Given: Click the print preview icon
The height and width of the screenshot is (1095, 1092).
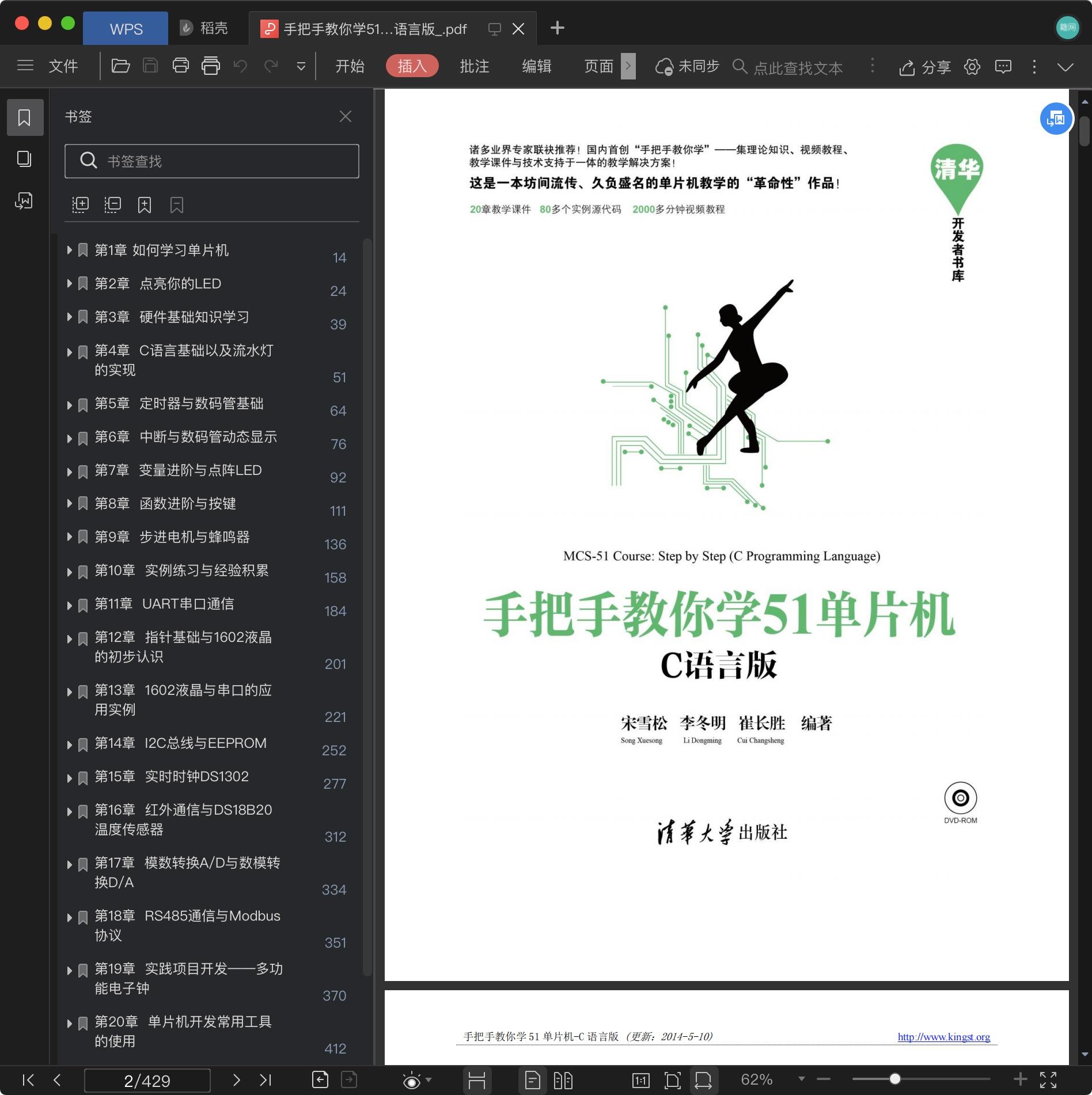Looking at the screenshot, I should pyautogui.click(x=211, y=66).
